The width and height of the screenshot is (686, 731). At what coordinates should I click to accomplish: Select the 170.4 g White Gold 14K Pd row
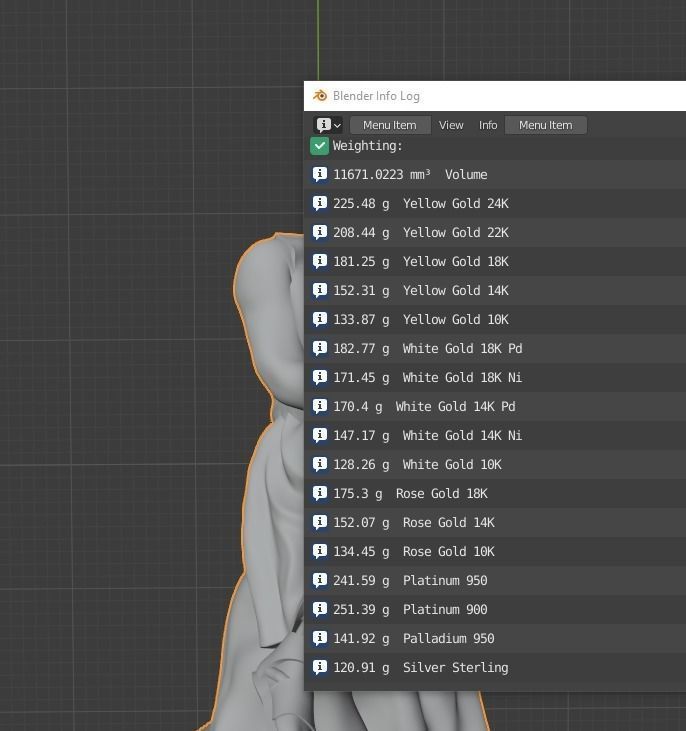coord(495,406)
